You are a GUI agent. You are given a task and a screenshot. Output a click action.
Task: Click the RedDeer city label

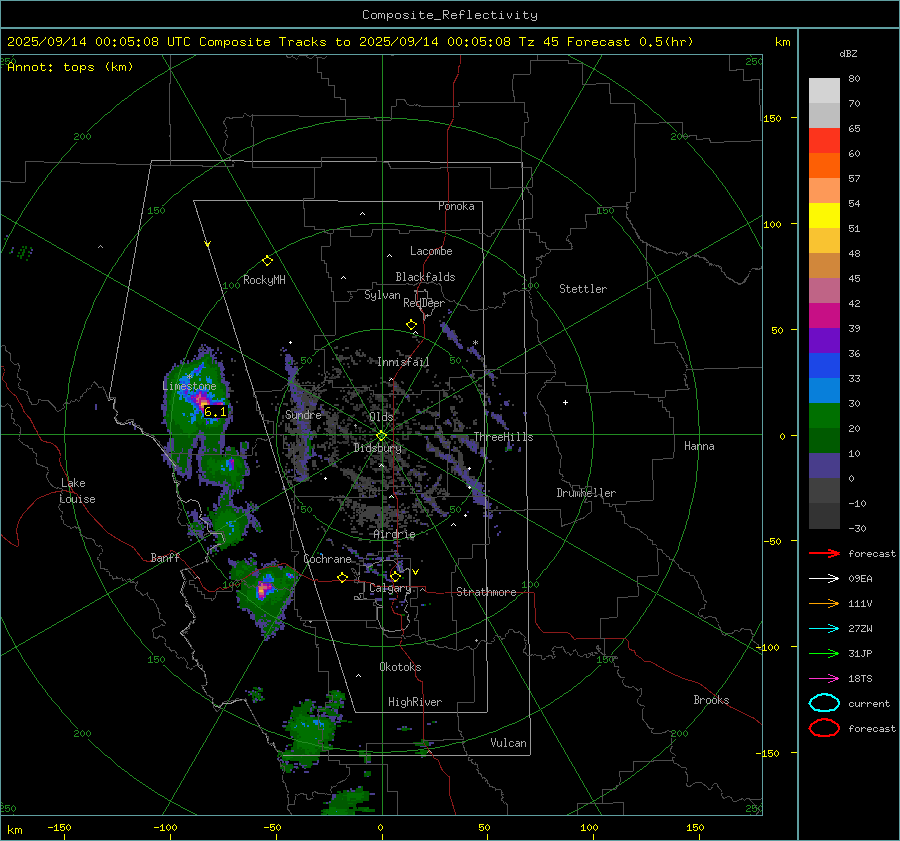click(x=424, y=303)
